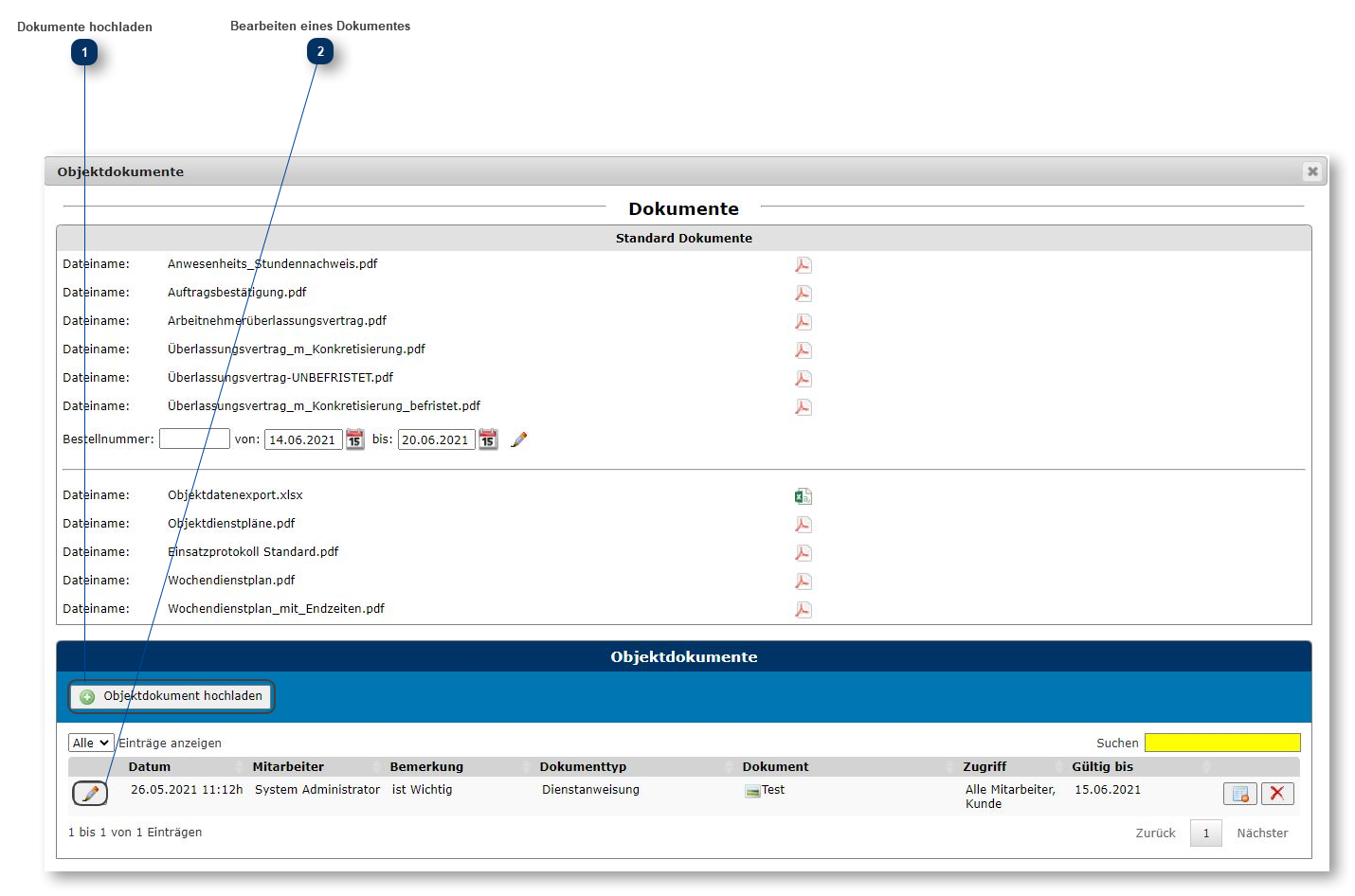Open the Test document file icon
1355x896 pixels.
[752, 791]
